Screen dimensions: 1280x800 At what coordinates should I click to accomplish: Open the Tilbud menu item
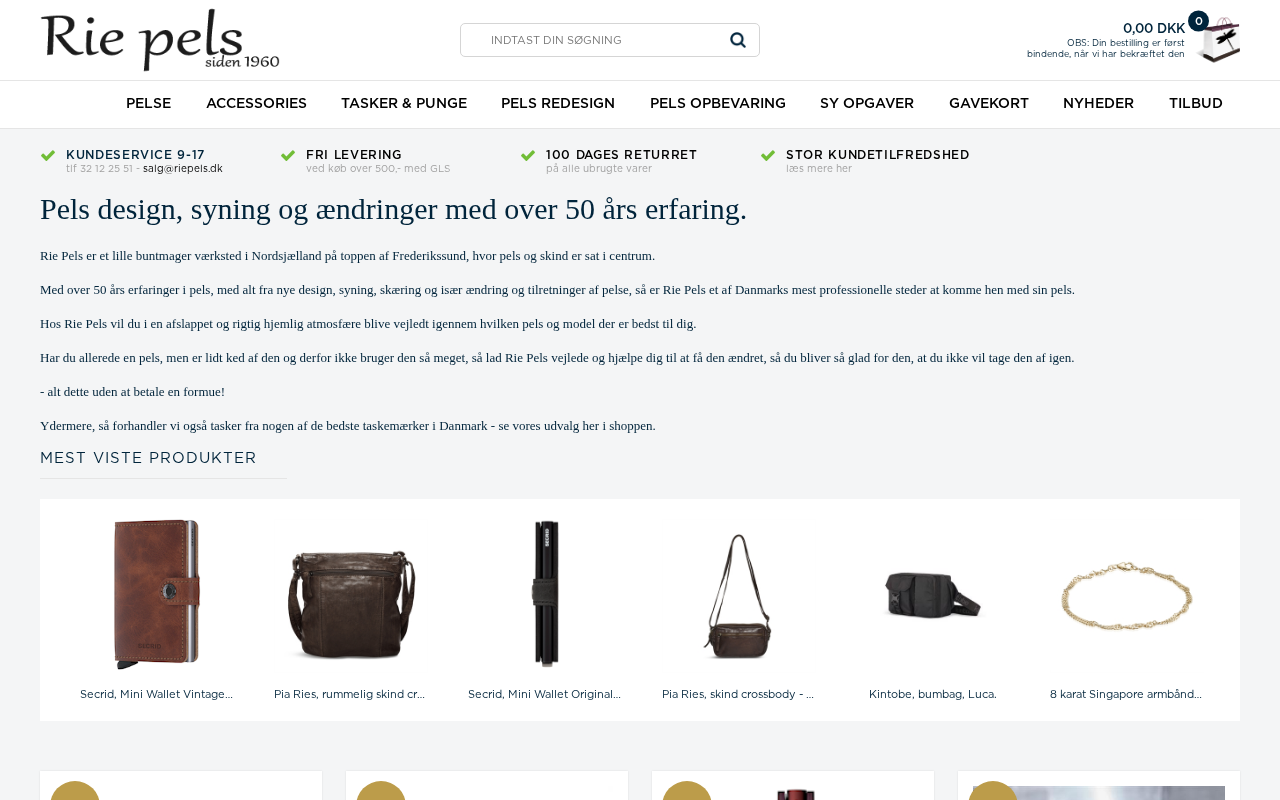tap(1196, 104)
